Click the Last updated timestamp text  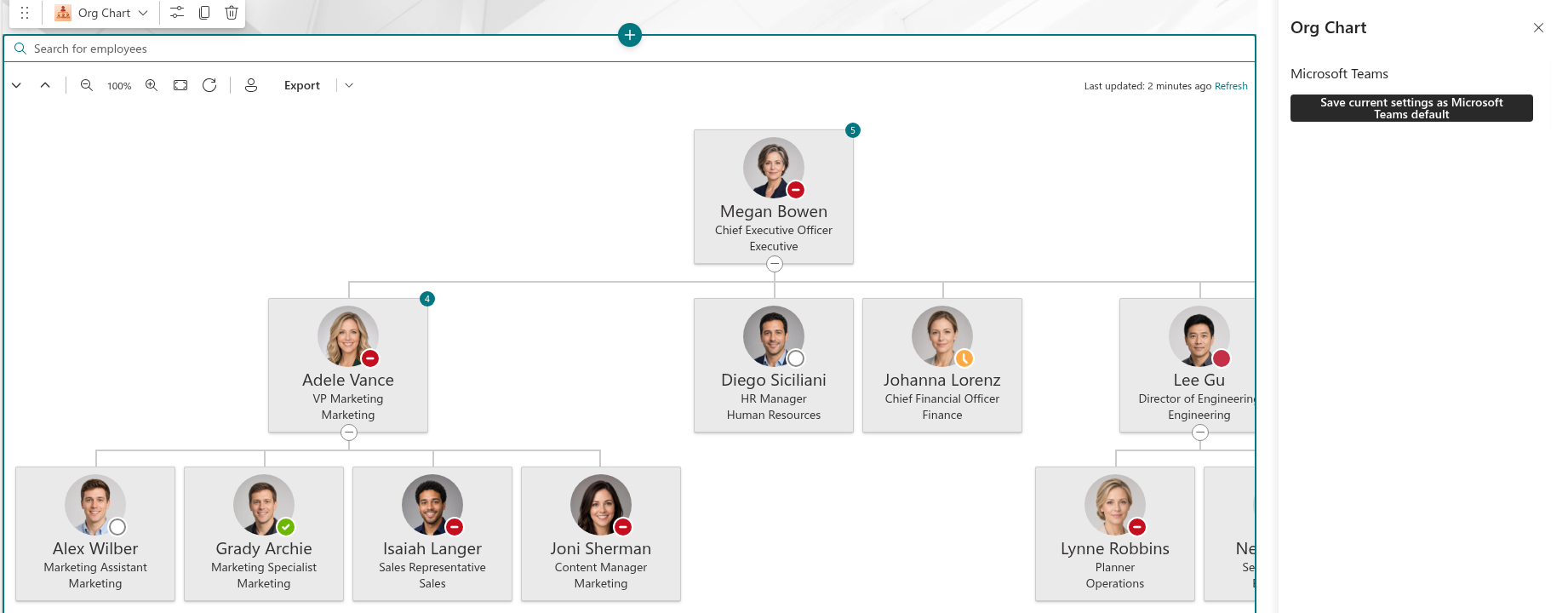click(x=1147, y=86)
